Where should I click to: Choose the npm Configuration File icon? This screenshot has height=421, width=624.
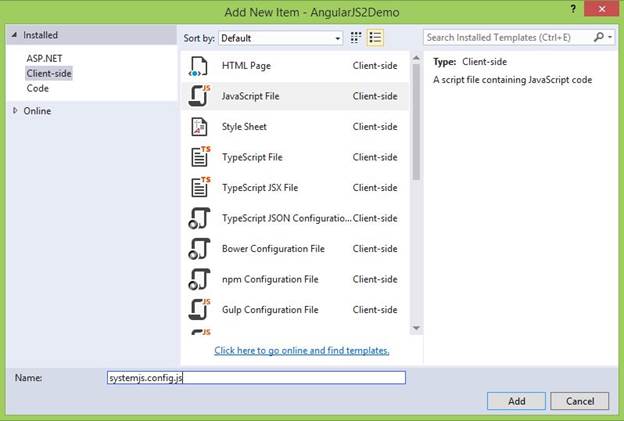(199, 279)
